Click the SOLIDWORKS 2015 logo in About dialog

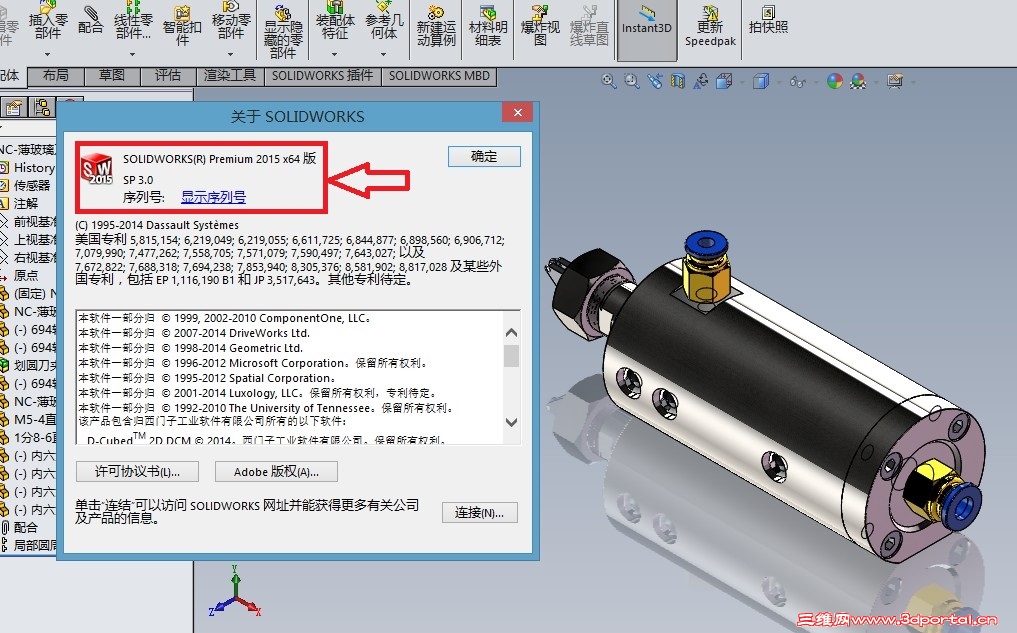[x=97, y=169]
